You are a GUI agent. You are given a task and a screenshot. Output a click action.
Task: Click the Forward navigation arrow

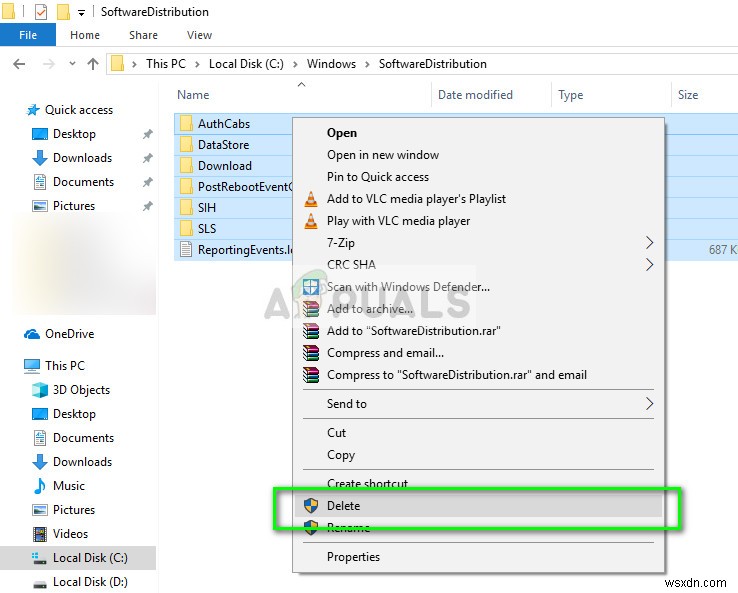(x=48, y=64)
